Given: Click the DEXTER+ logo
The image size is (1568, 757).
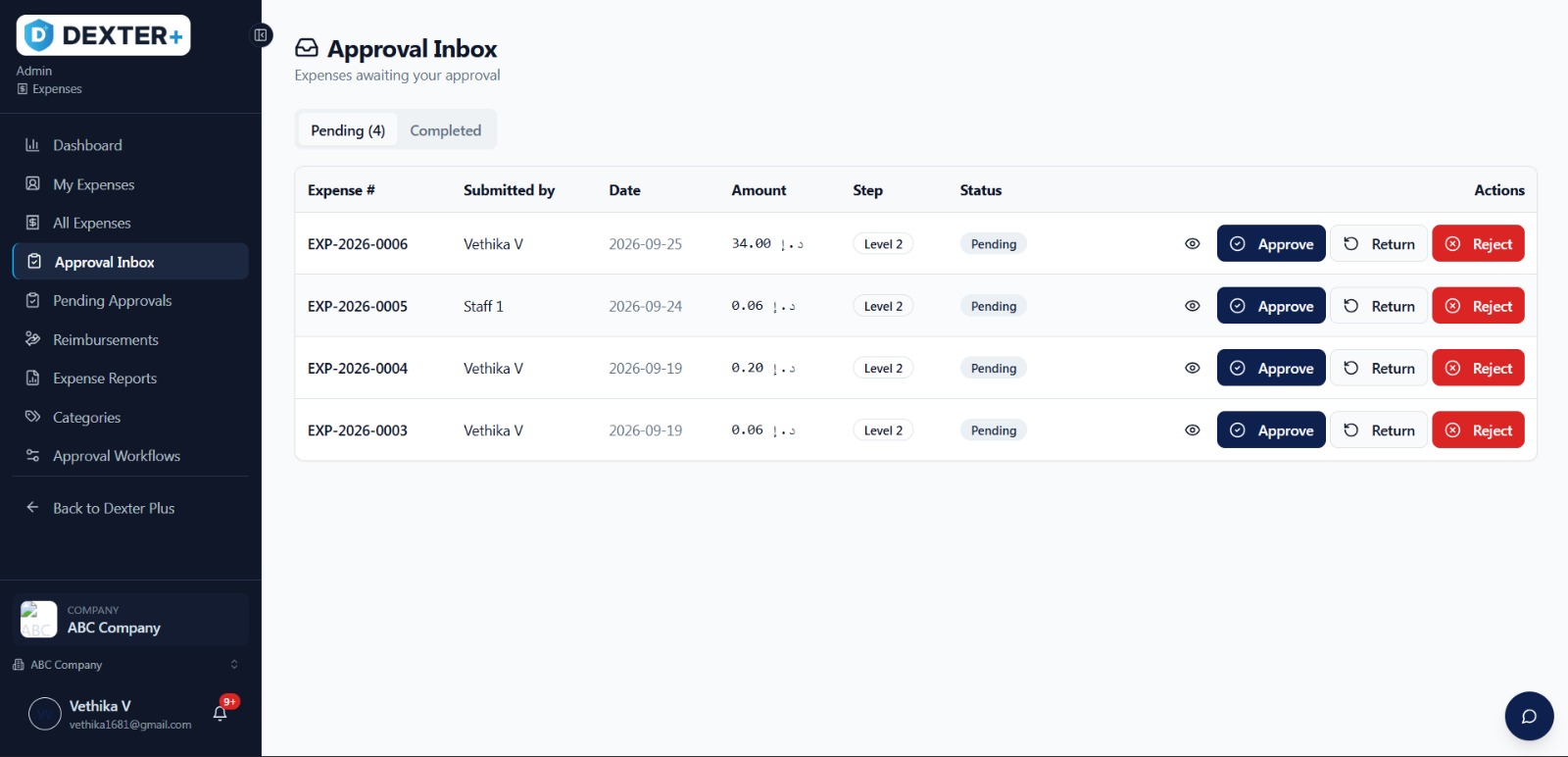Looking at the screenshot, I should coord(104,35).
